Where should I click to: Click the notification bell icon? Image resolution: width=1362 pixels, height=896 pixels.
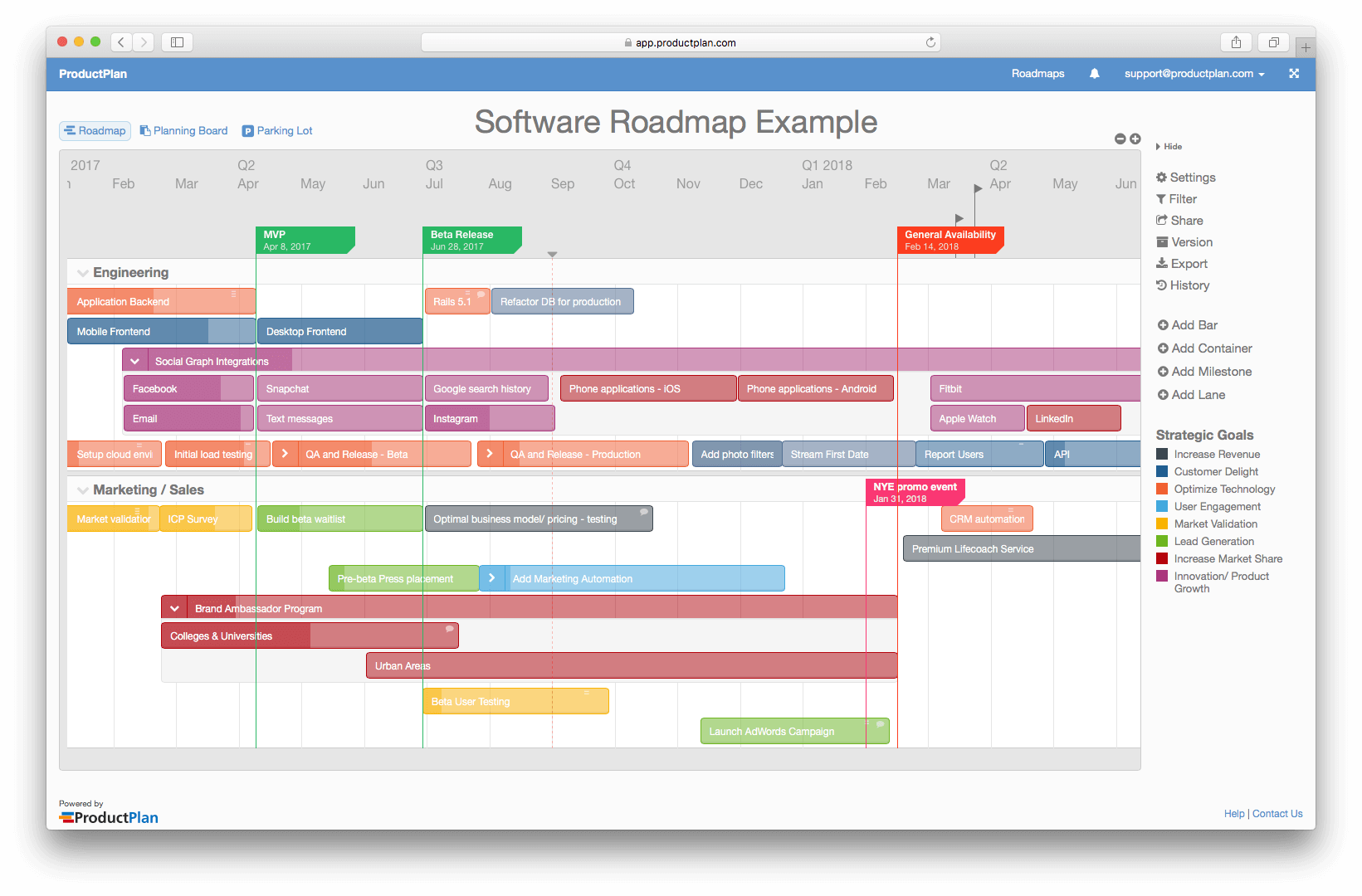[x=1094, y=73]
